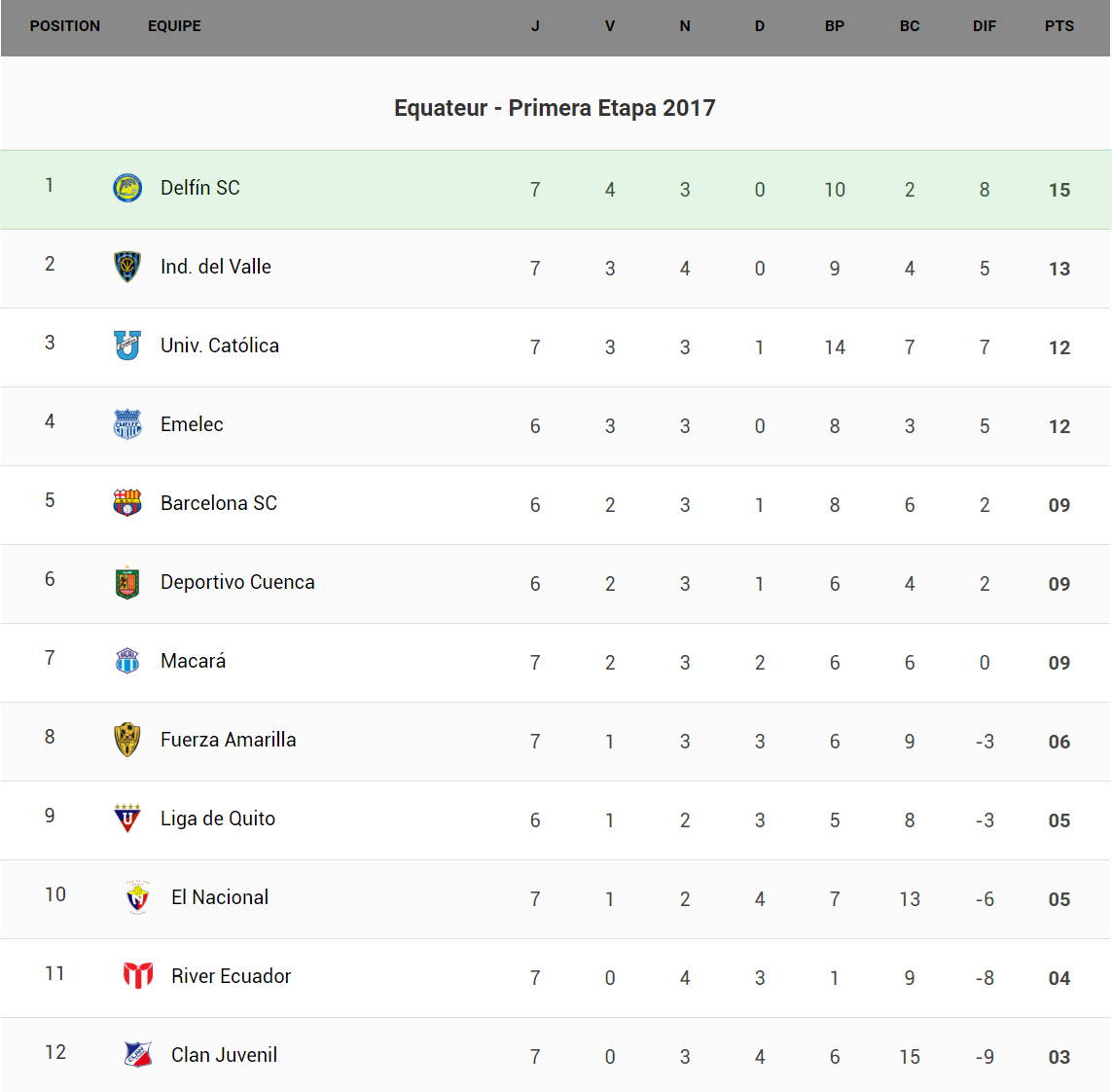Click the Deportivo Cuenca badge
1112x1092 pixels.
[127, 582]
